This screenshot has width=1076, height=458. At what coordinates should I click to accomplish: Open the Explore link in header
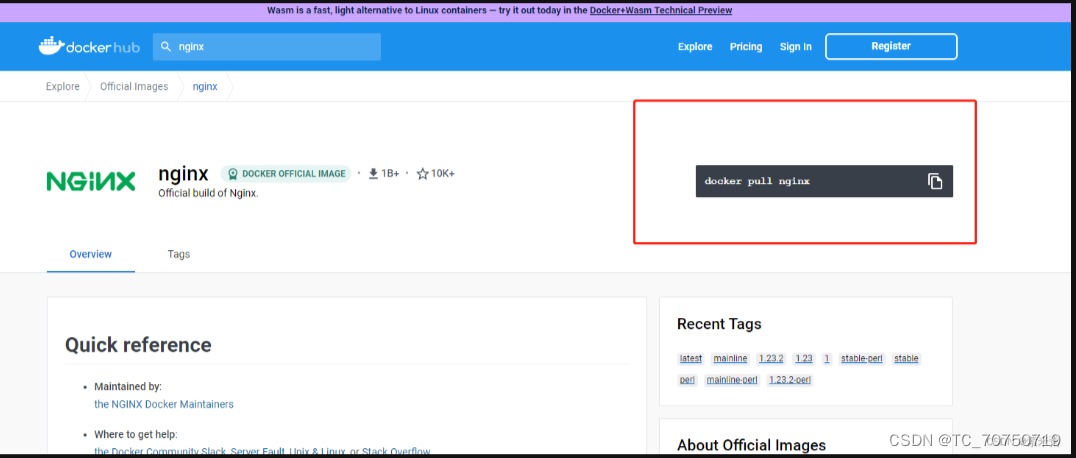[695, 47]
